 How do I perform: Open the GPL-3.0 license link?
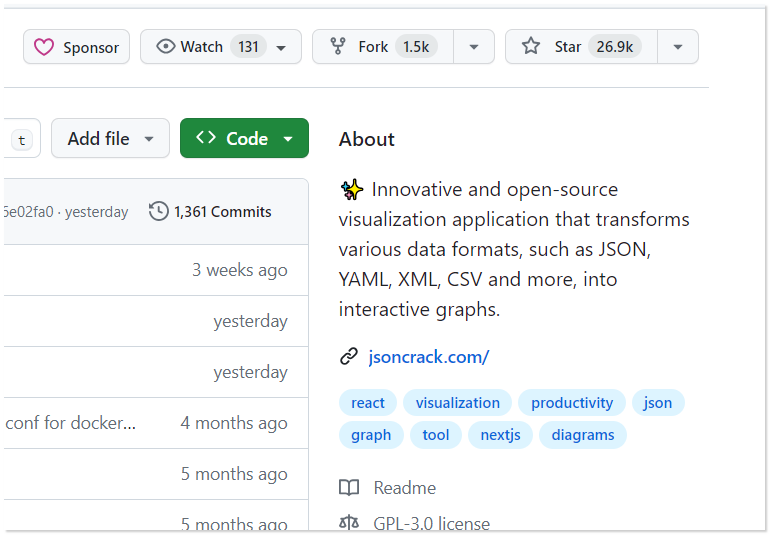tap(431, 523)
